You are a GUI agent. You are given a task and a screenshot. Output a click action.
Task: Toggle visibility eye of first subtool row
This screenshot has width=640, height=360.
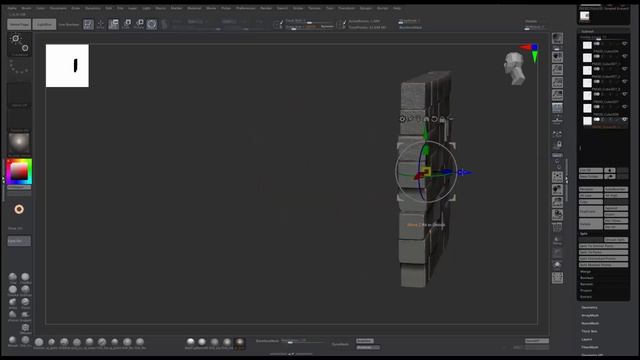pos(624,44)
